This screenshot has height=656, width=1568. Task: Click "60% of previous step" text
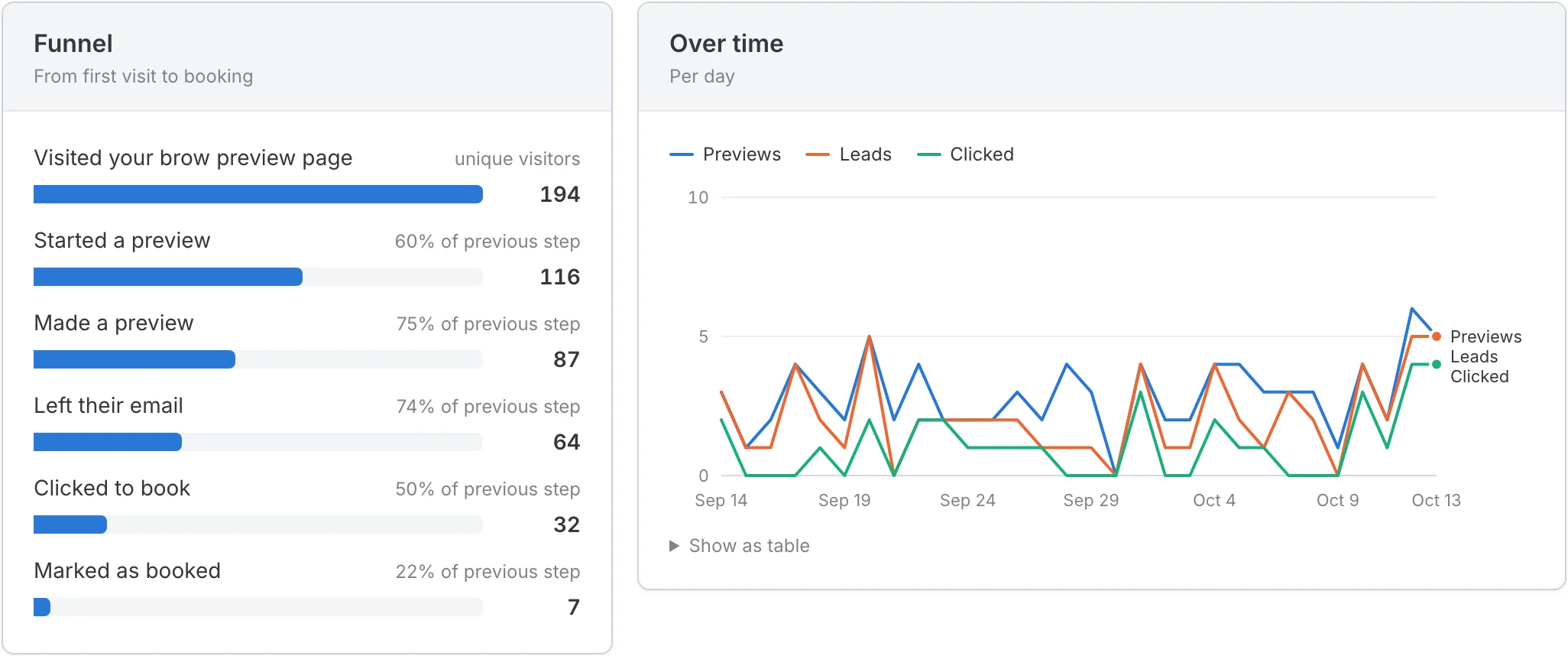pos(488,242)
